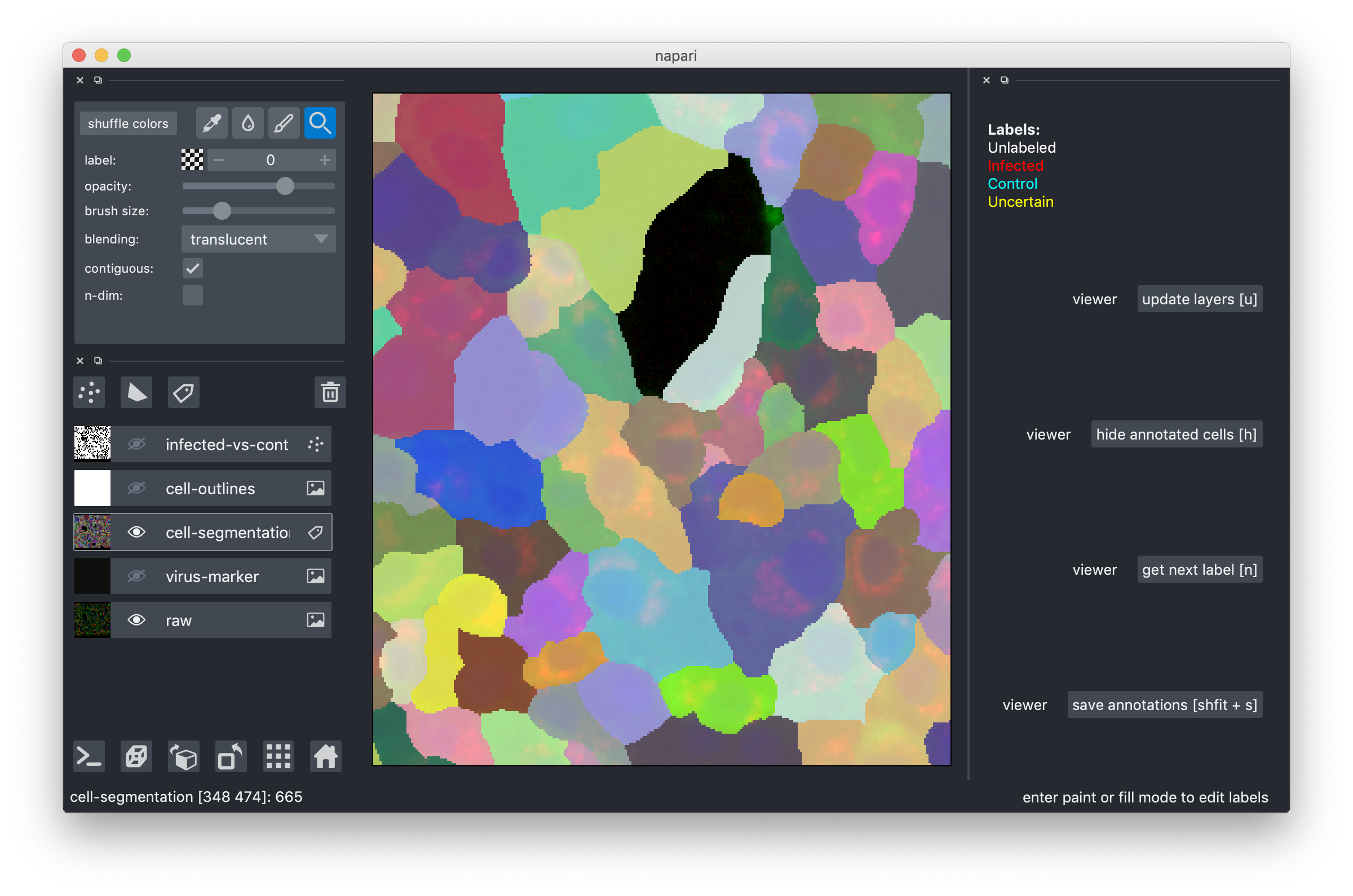Click the shuffle colors button
The image size is (1353, 896).
tap(128, 123)
